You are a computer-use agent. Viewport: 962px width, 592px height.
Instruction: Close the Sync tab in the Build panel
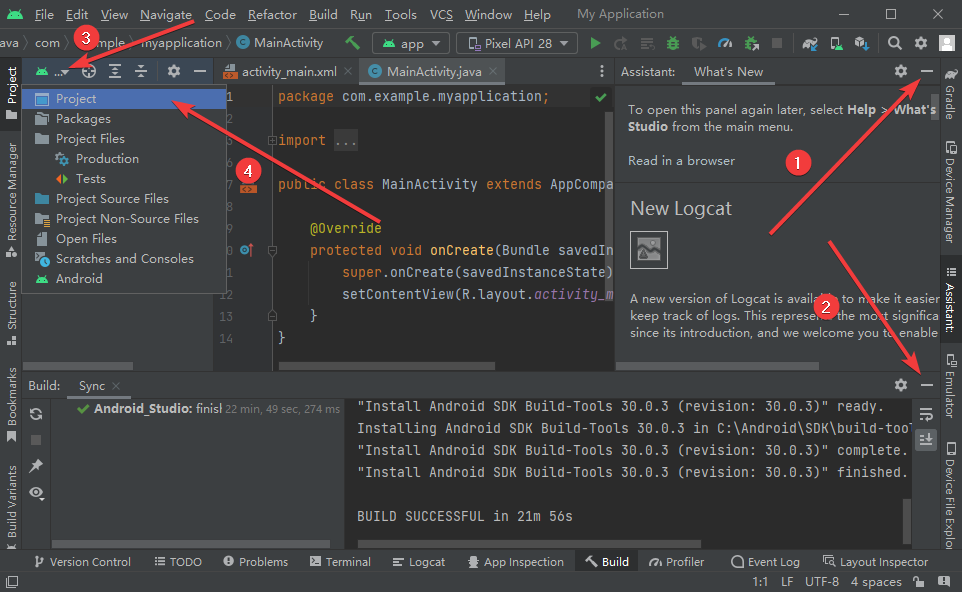116,386
